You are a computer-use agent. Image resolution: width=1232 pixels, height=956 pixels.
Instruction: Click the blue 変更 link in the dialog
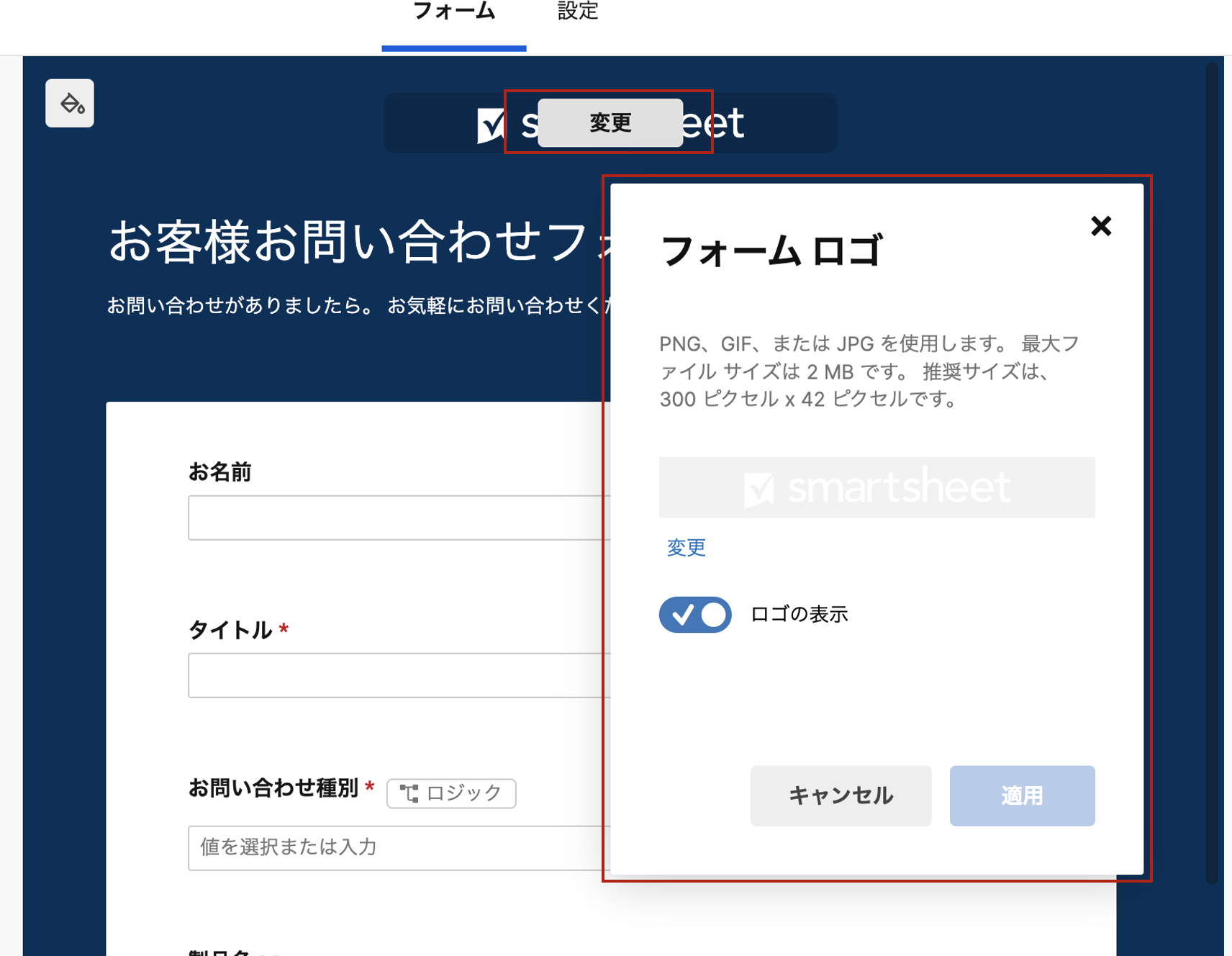[x=686, y=548]
